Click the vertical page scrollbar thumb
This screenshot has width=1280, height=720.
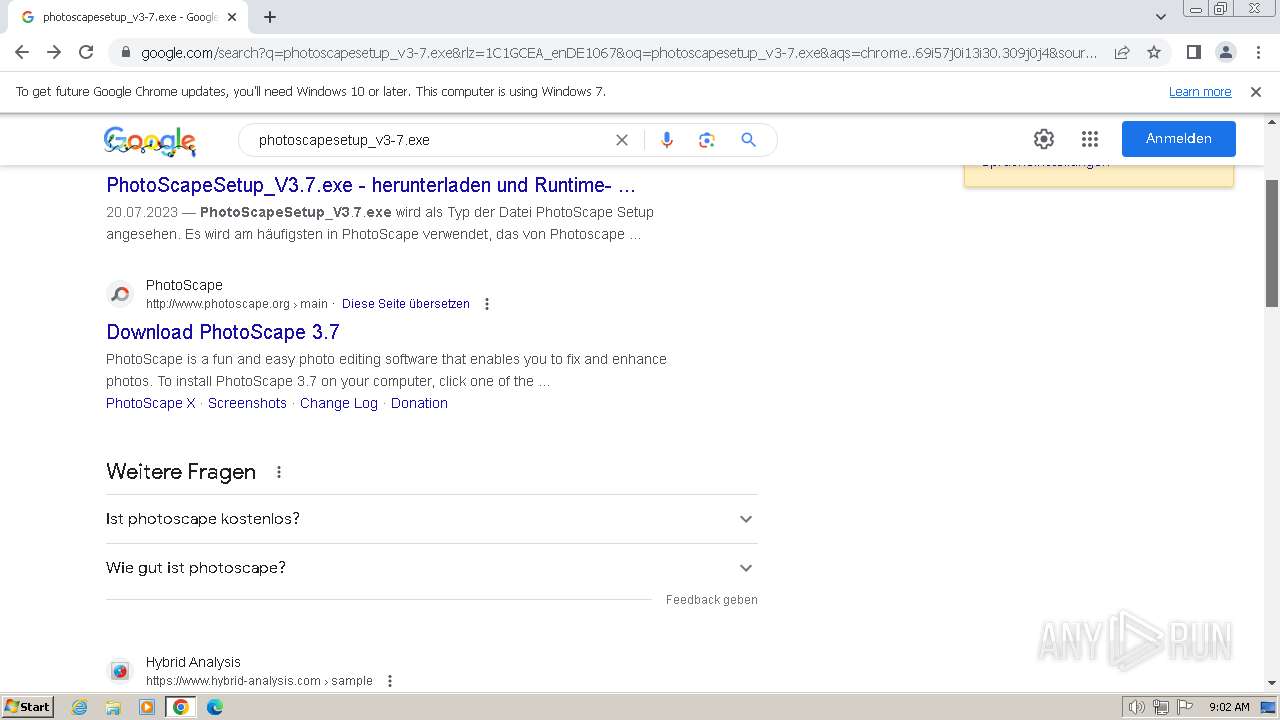[x=1272, y=243]
